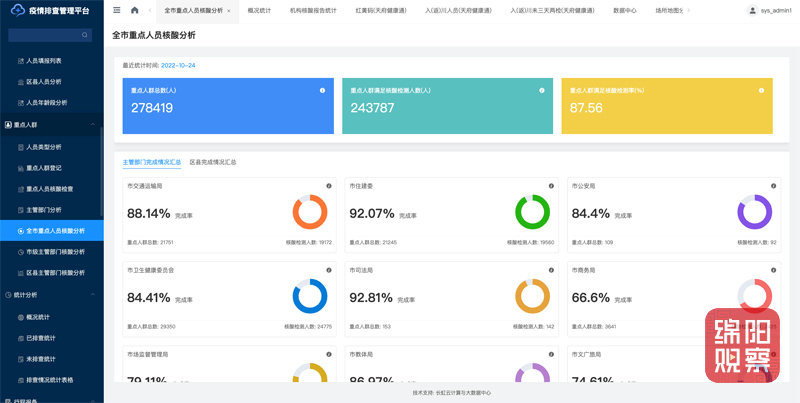Viewport: 800px width, 403px height.
Task: Click 88.14% completion rate
Action: tap(148, 214)
